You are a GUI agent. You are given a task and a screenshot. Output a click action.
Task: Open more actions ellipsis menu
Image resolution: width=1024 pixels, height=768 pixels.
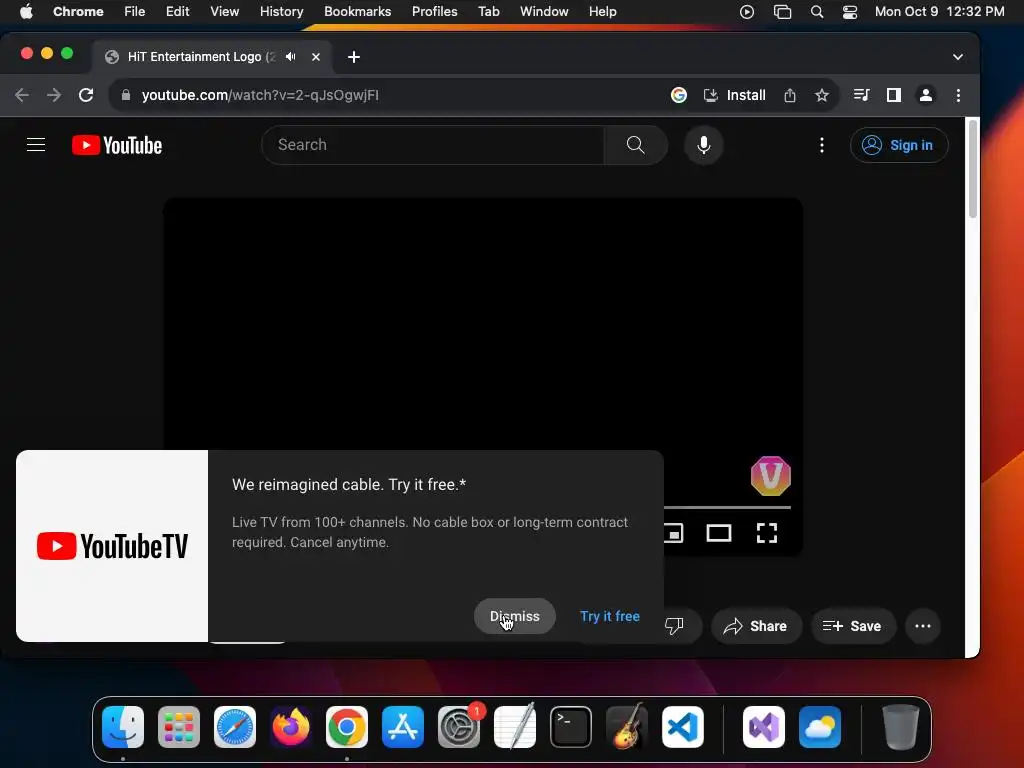tap(923, 626)
